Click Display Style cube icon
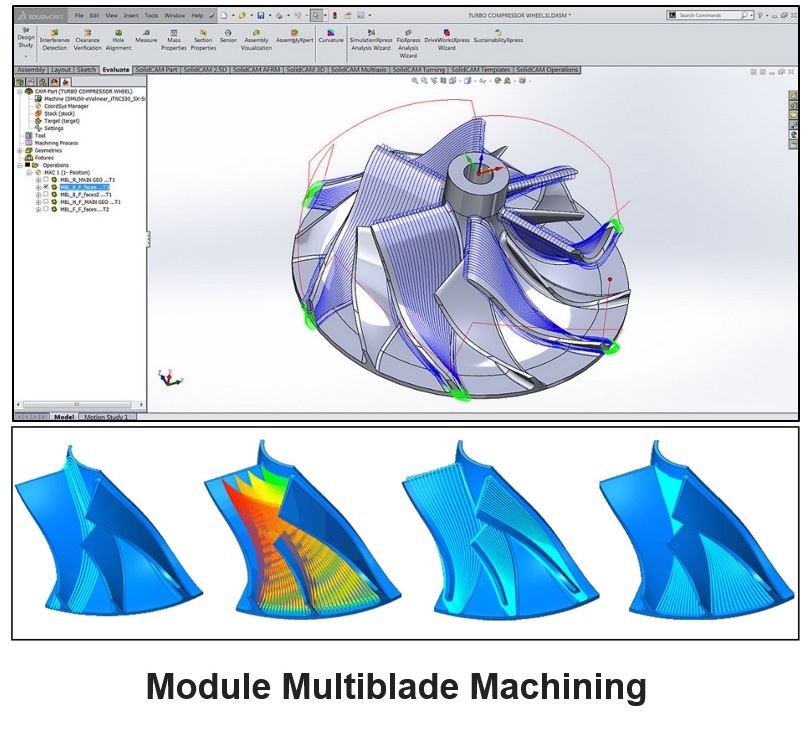 pos(468,81)
